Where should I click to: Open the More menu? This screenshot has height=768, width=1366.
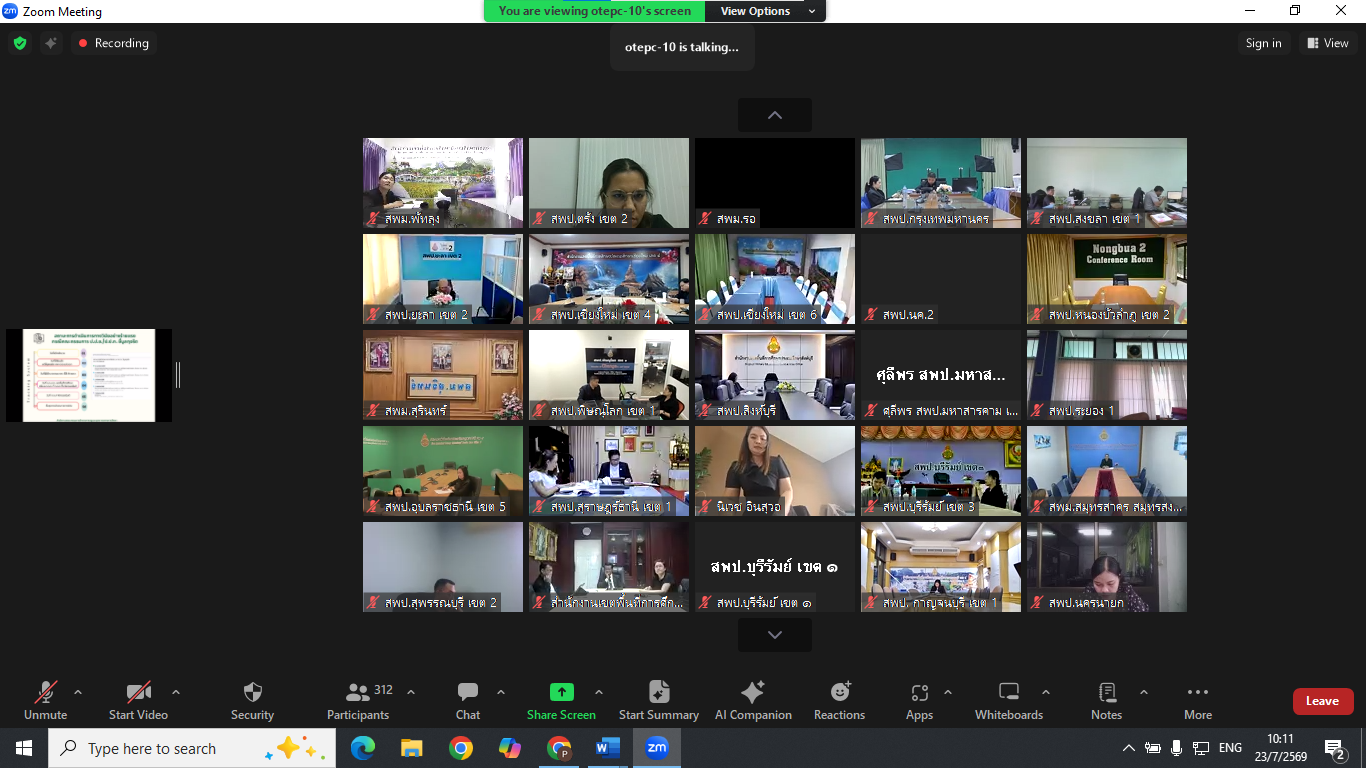pos(1198,700)
